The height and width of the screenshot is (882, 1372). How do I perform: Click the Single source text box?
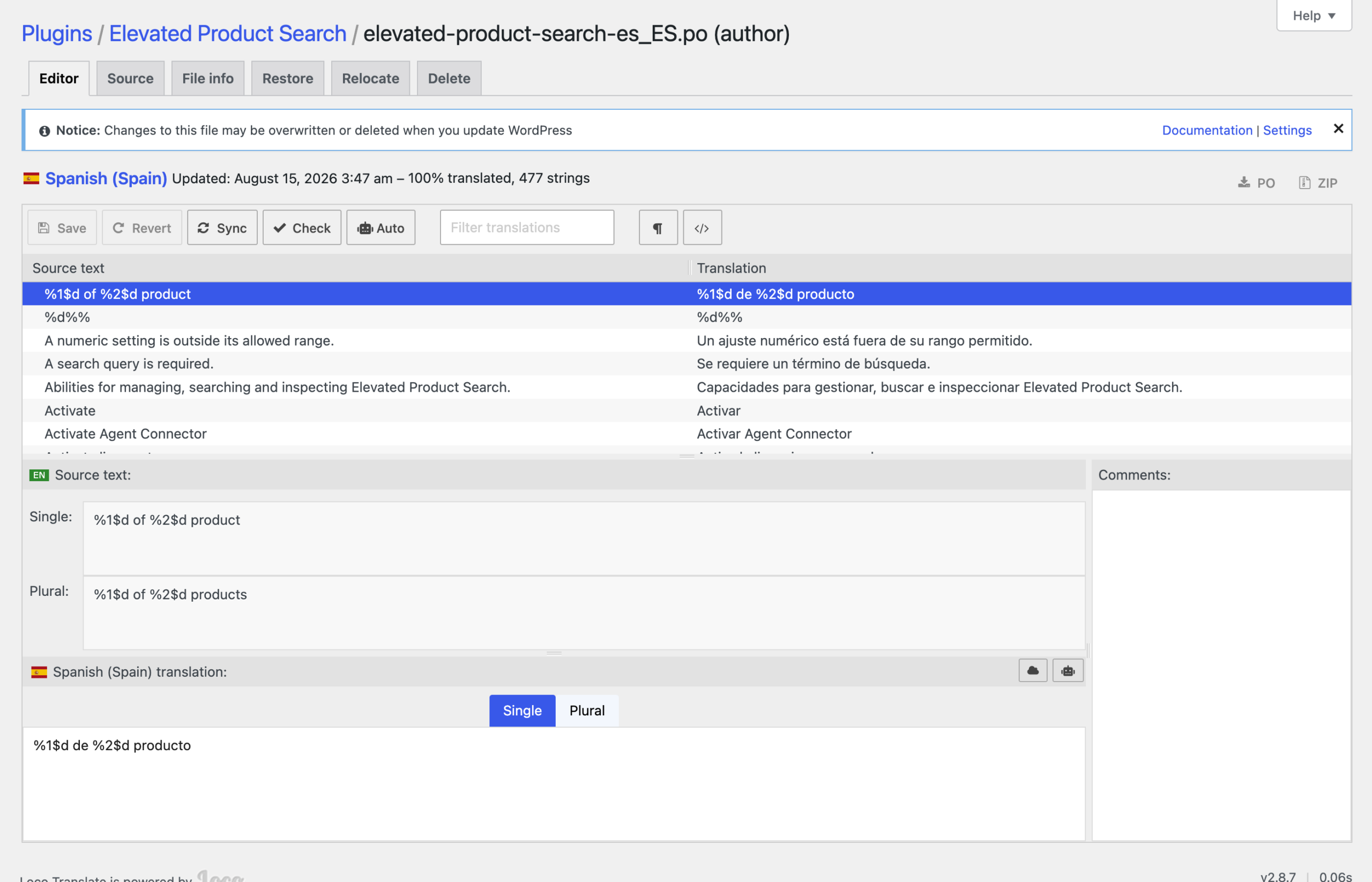[584, 539]
